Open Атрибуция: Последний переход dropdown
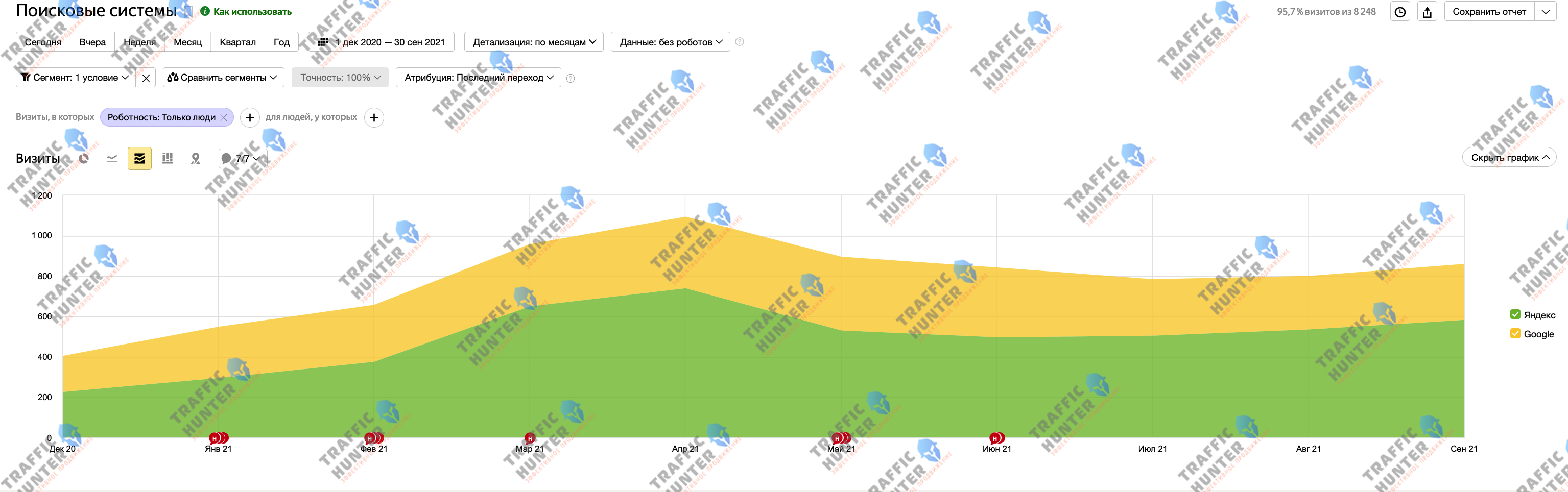The height and width of the screenshot is (492, 1568). 479,78
